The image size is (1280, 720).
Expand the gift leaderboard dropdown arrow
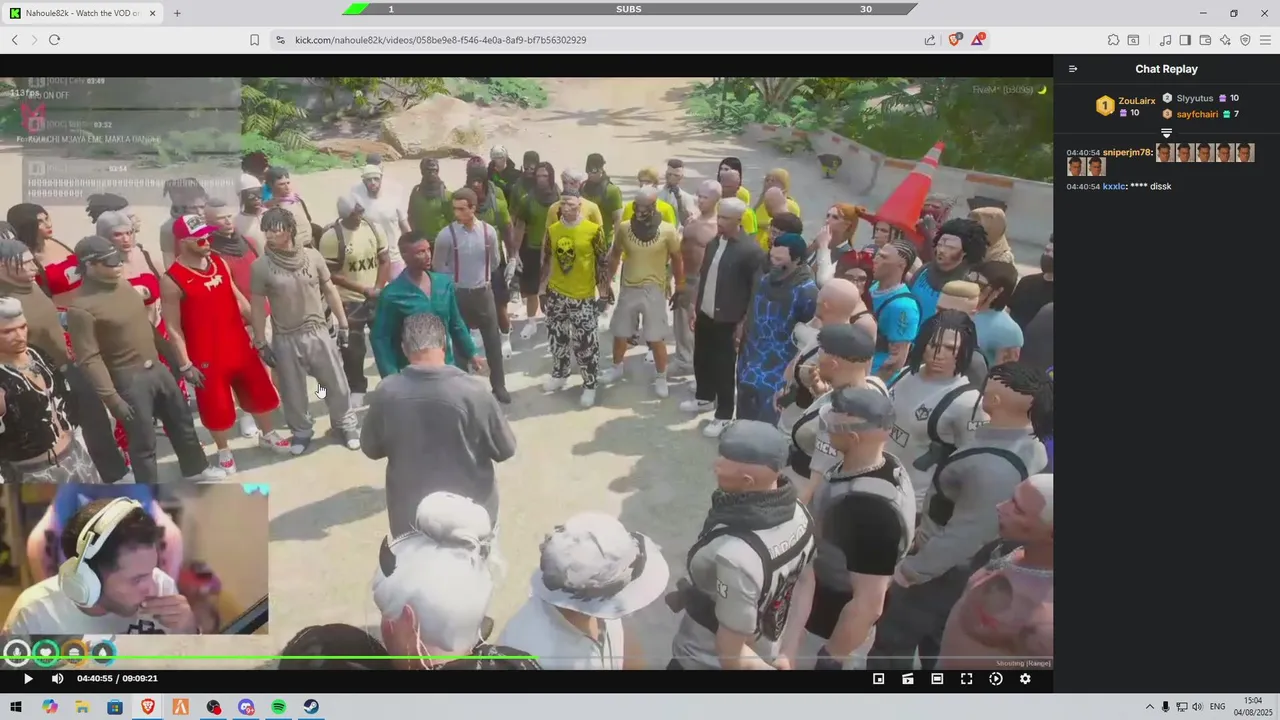tap(1166, 133)
